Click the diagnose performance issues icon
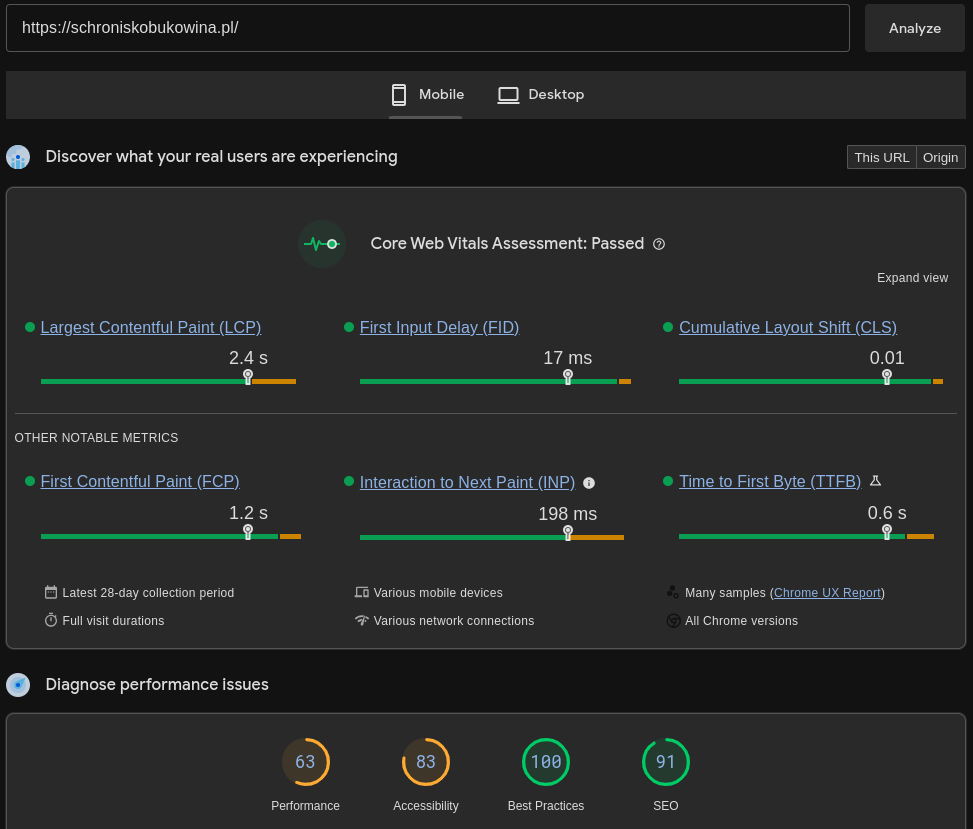 [x=18, y=685]
